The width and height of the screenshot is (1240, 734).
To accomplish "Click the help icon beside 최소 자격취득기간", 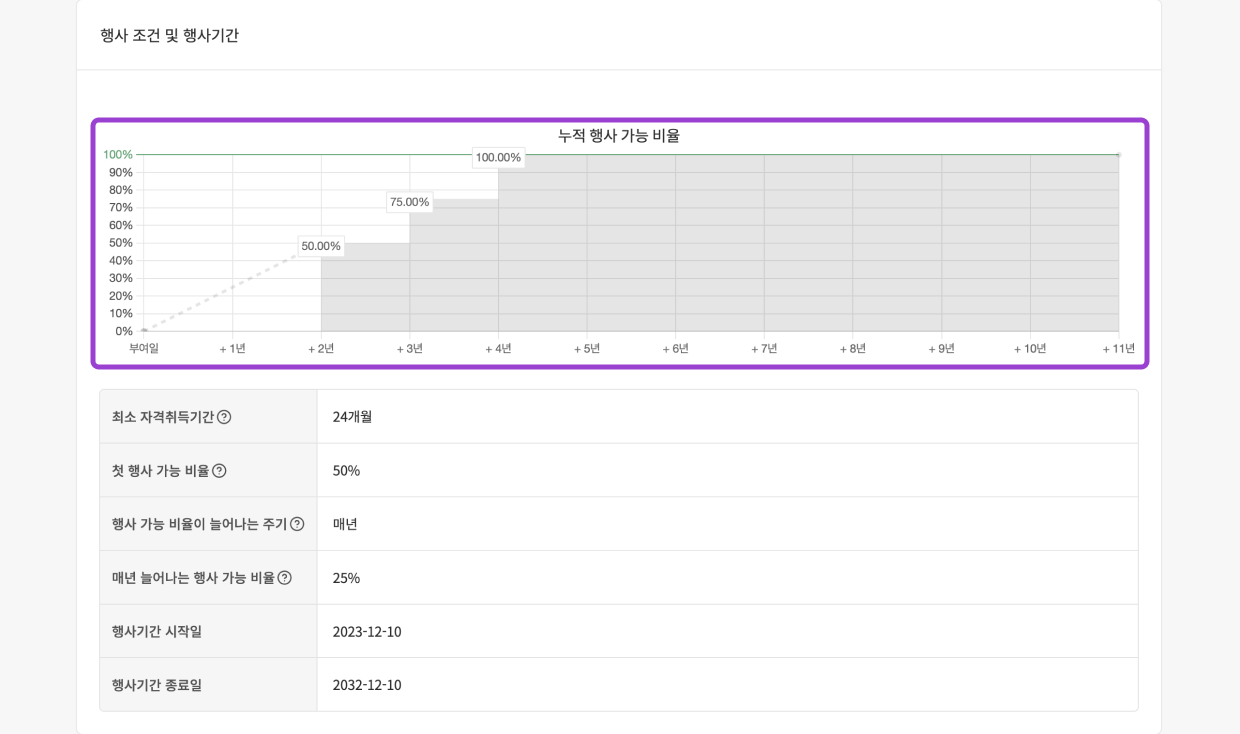I will point(224,418).
